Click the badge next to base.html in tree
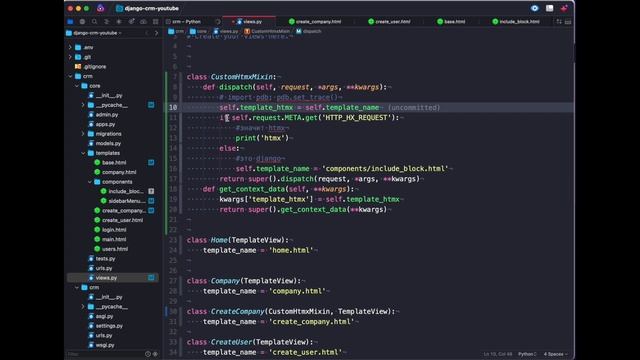 [151, 162]
